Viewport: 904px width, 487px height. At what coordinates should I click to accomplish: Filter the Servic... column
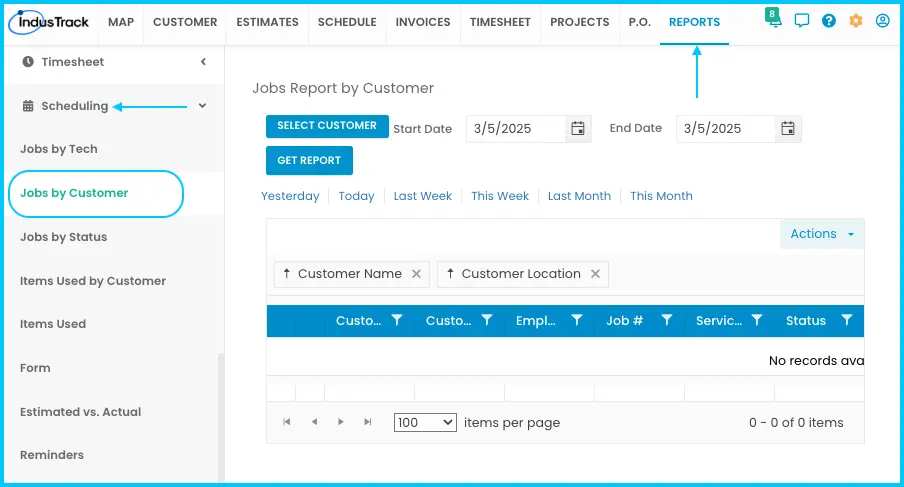756,320
